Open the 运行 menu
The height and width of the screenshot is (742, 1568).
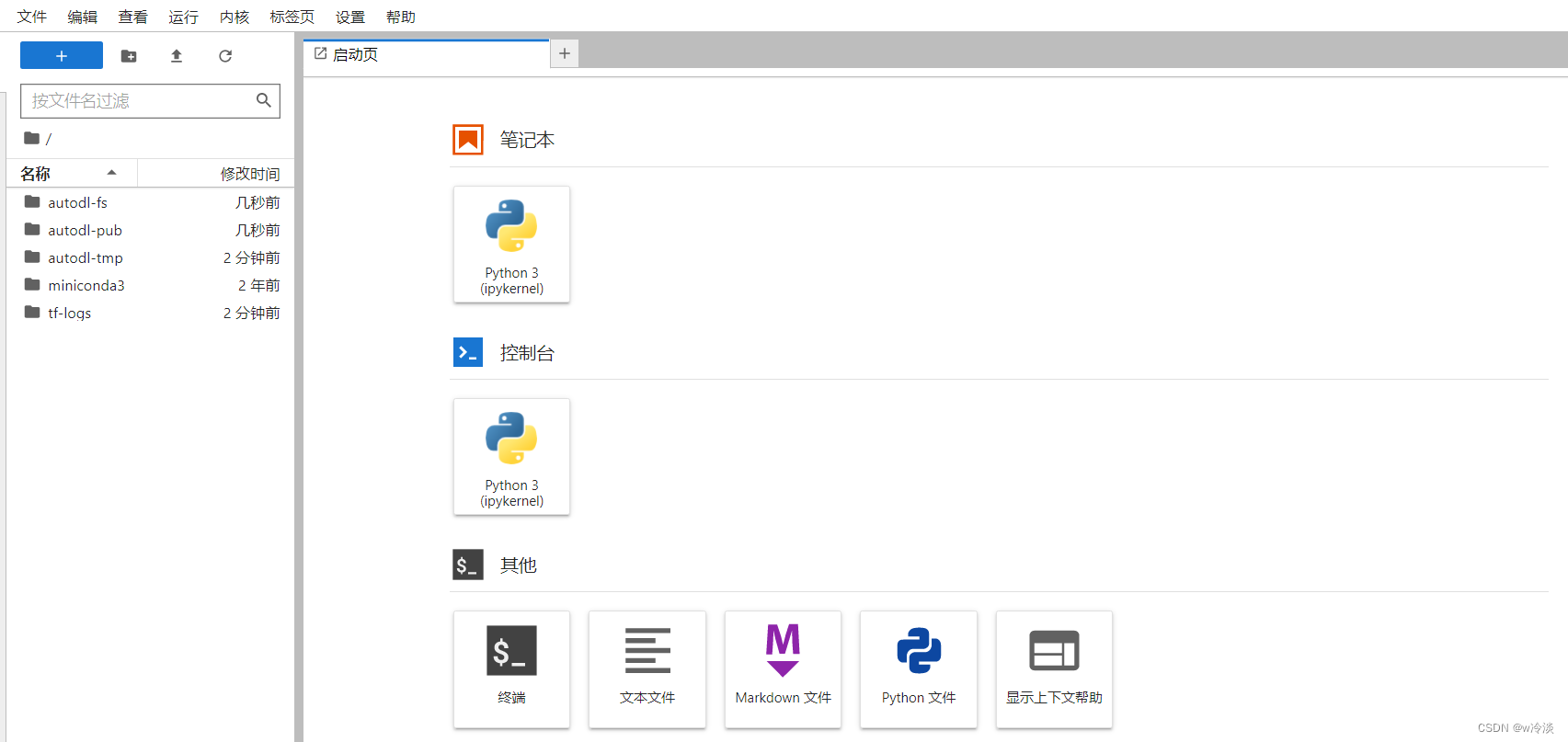coord(184,17)
